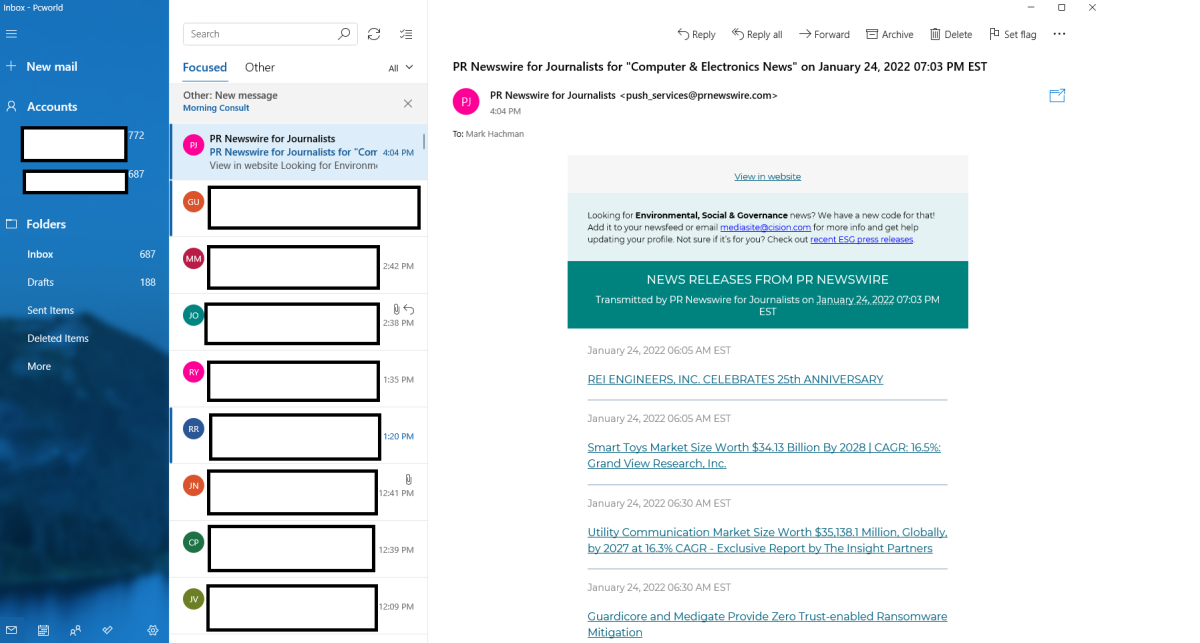This screenshot has width=1200, height=643.
Task: Click the New mail plus icon
Action: coord(12,66)
